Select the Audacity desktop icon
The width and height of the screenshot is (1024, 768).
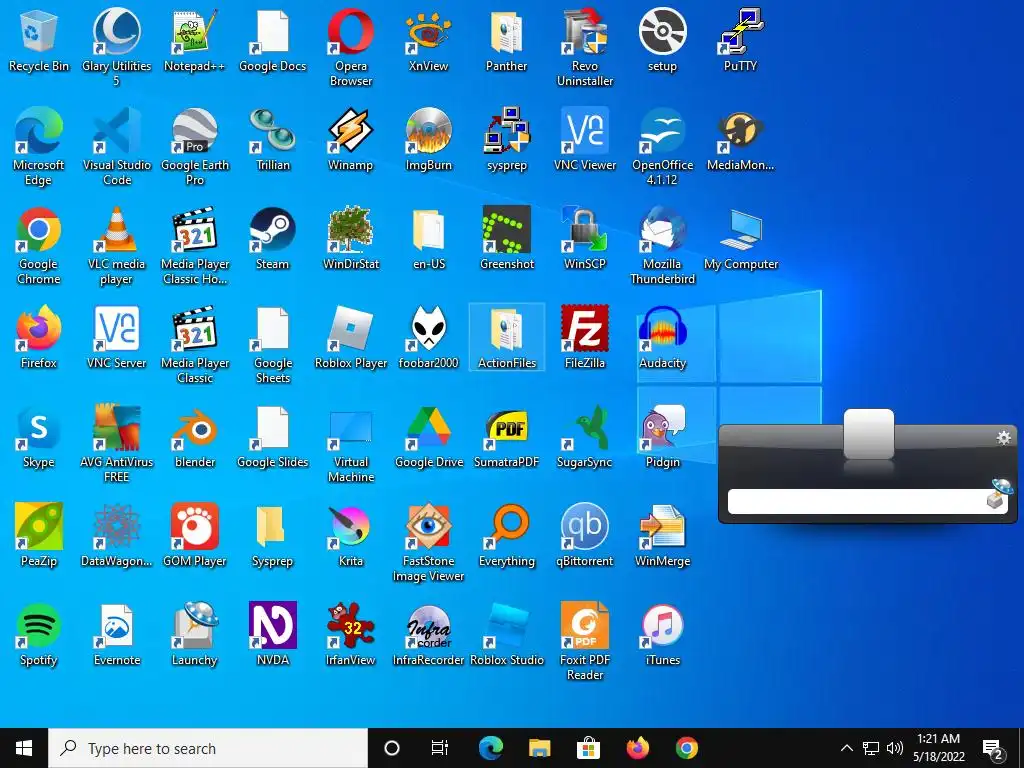(x=662, y=338)
